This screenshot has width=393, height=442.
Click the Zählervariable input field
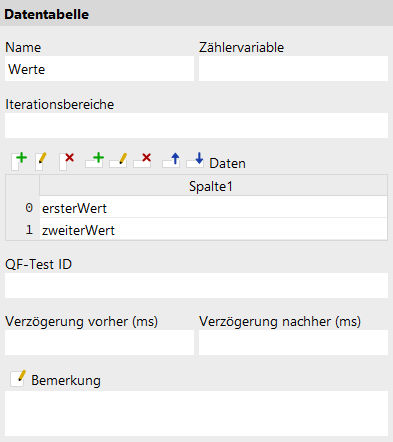pyautogui.click(x=293, y=69)
